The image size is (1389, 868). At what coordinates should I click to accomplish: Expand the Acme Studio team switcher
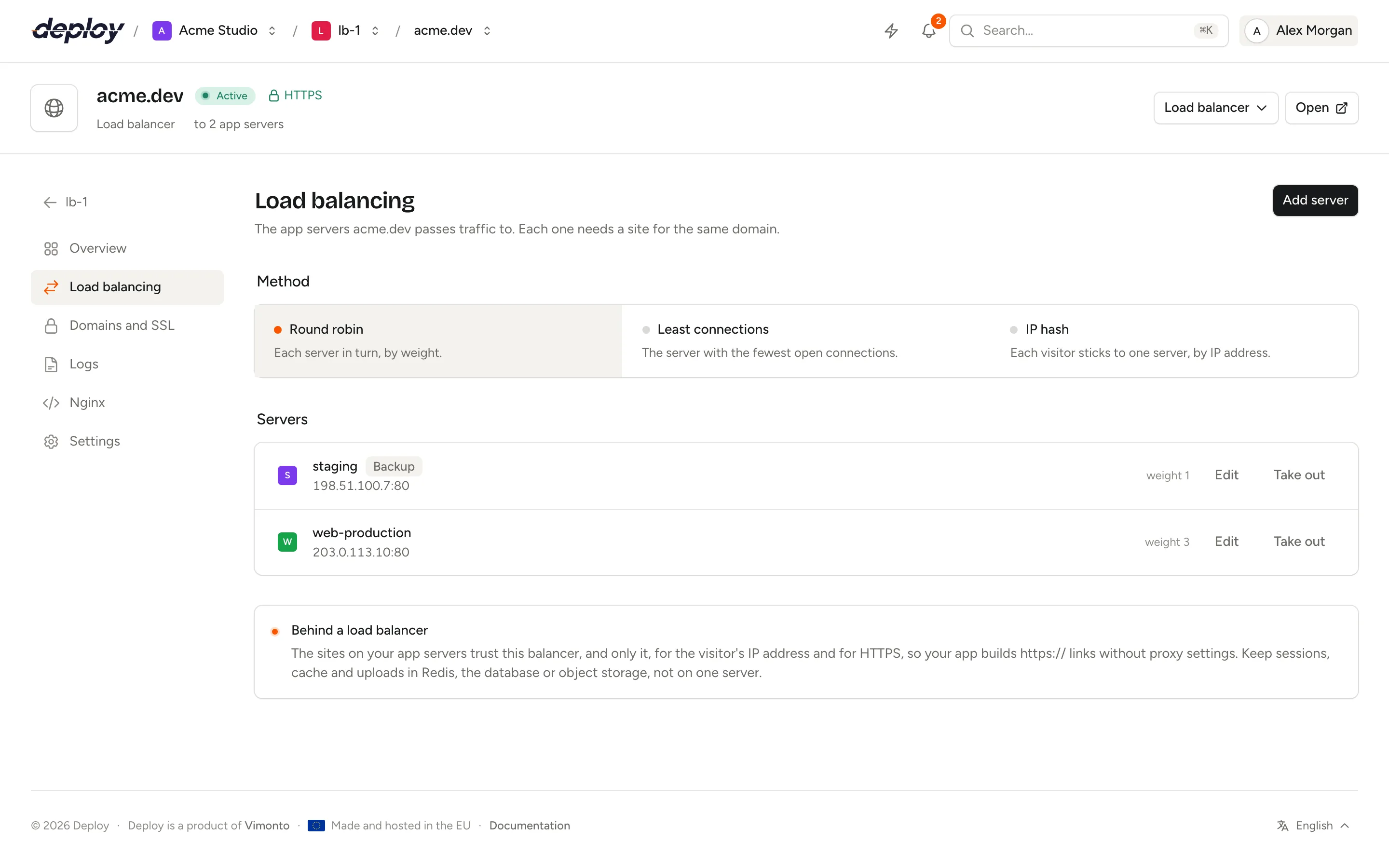[272, 30]
